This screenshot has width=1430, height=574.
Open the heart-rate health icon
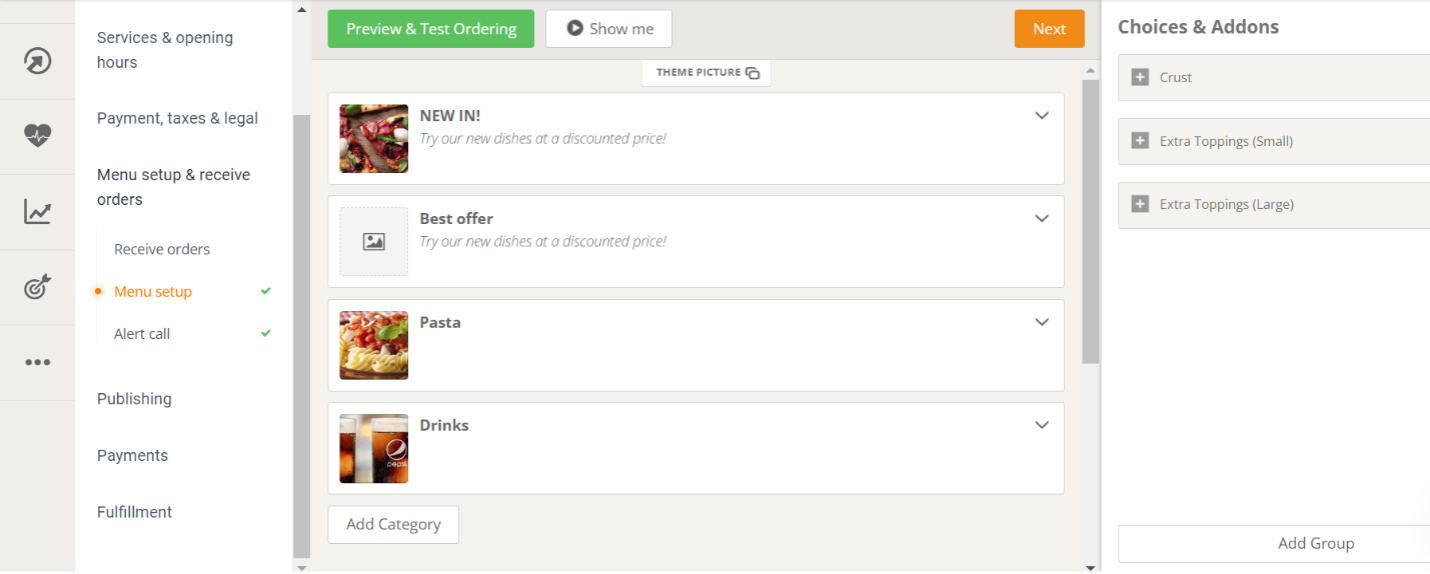pos(37,136)
